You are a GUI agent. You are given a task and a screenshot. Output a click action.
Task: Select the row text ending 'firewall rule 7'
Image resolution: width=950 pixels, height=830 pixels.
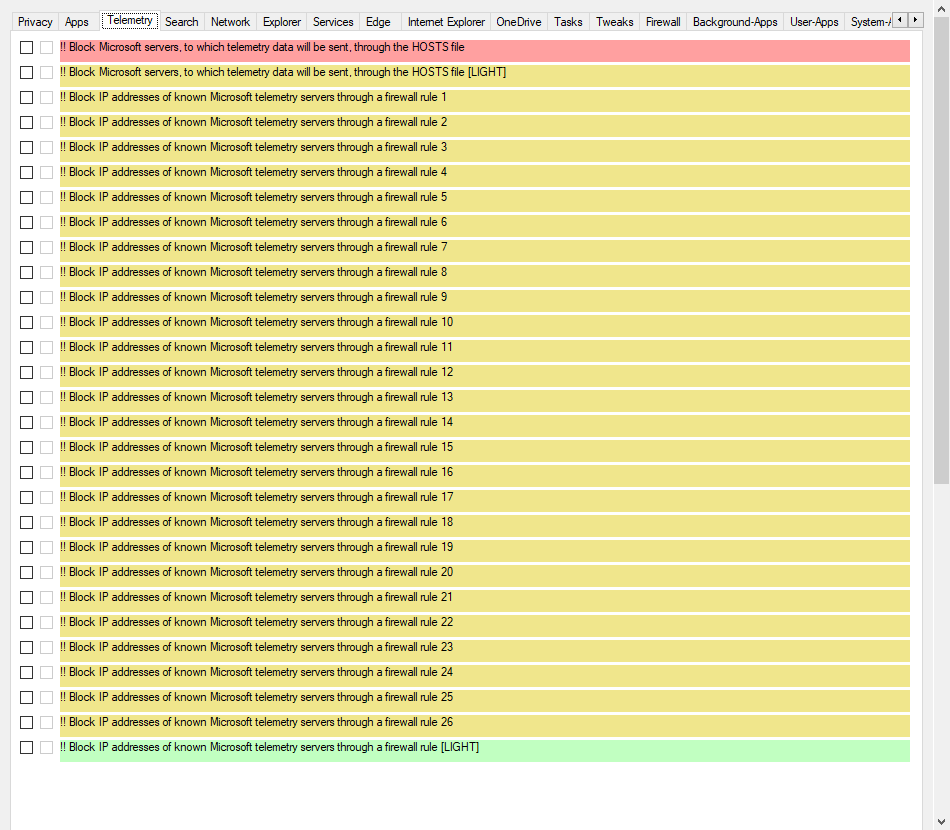pyautogui.click(x=253, y=247)
